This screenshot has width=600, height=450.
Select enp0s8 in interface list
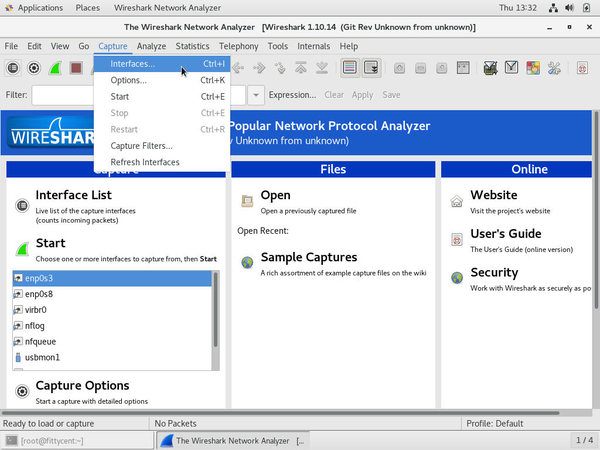tap(112, 294)
